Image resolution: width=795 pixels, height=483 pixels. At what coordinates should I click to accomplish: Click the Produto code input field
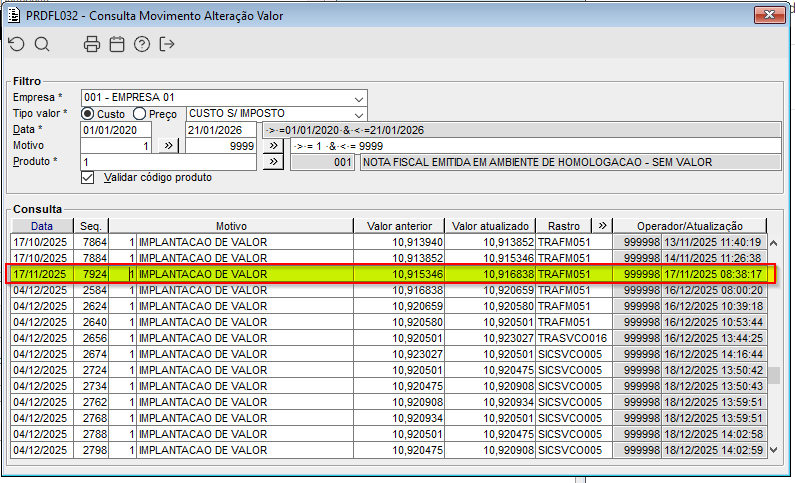coord(169,162)
